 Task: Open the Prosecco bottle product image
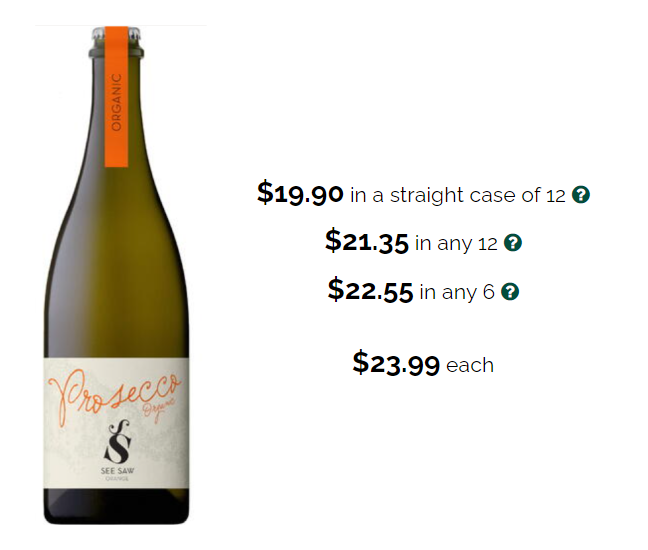[117, 276]
